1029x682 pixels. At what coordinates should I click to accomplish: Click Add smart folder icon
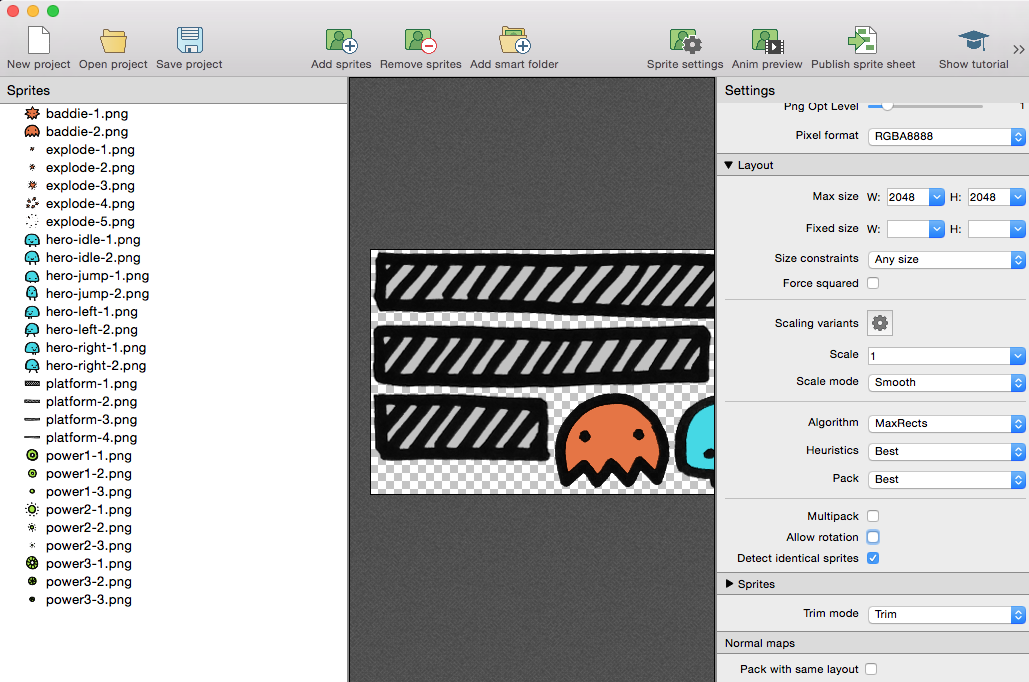(514, 40)
